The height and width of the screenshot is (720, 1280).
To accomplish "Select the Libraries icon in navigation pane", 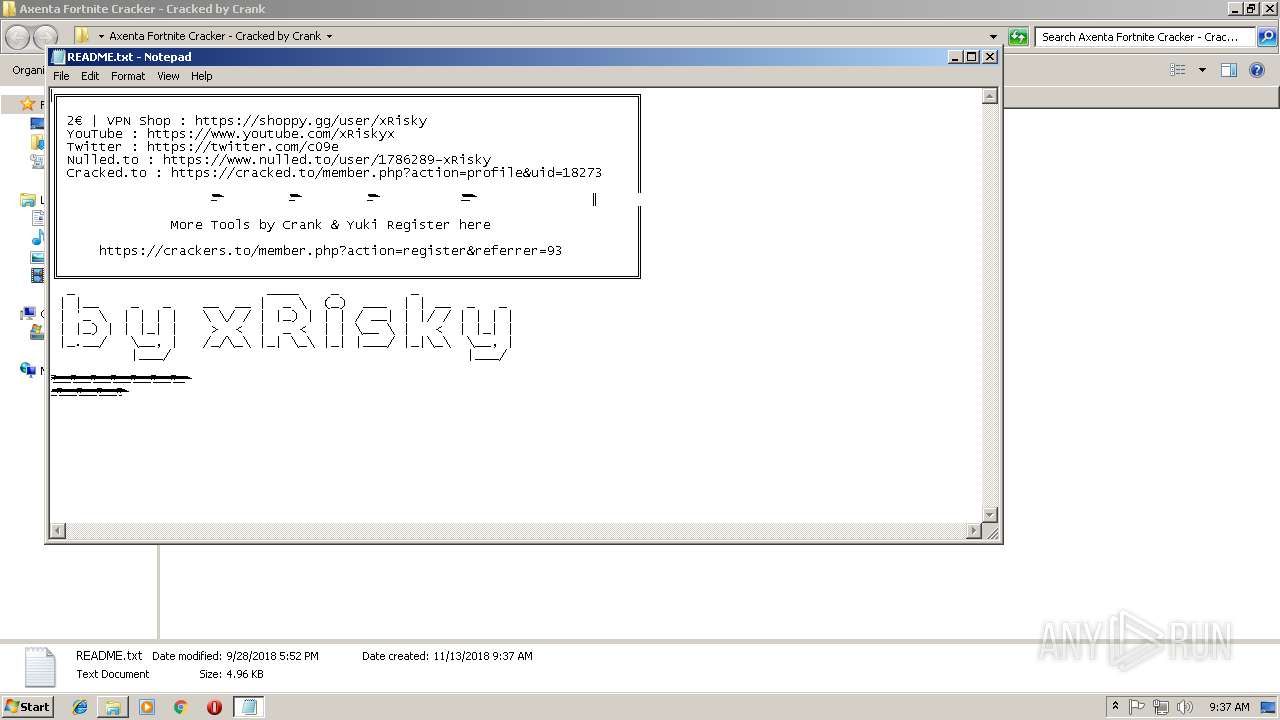I will 28,200.
